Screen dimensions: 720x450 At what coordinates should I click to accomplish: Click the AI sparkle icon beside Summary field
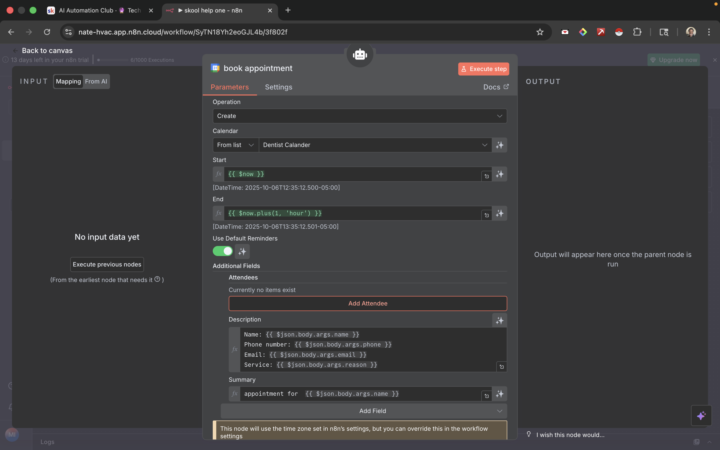(499, 394)
